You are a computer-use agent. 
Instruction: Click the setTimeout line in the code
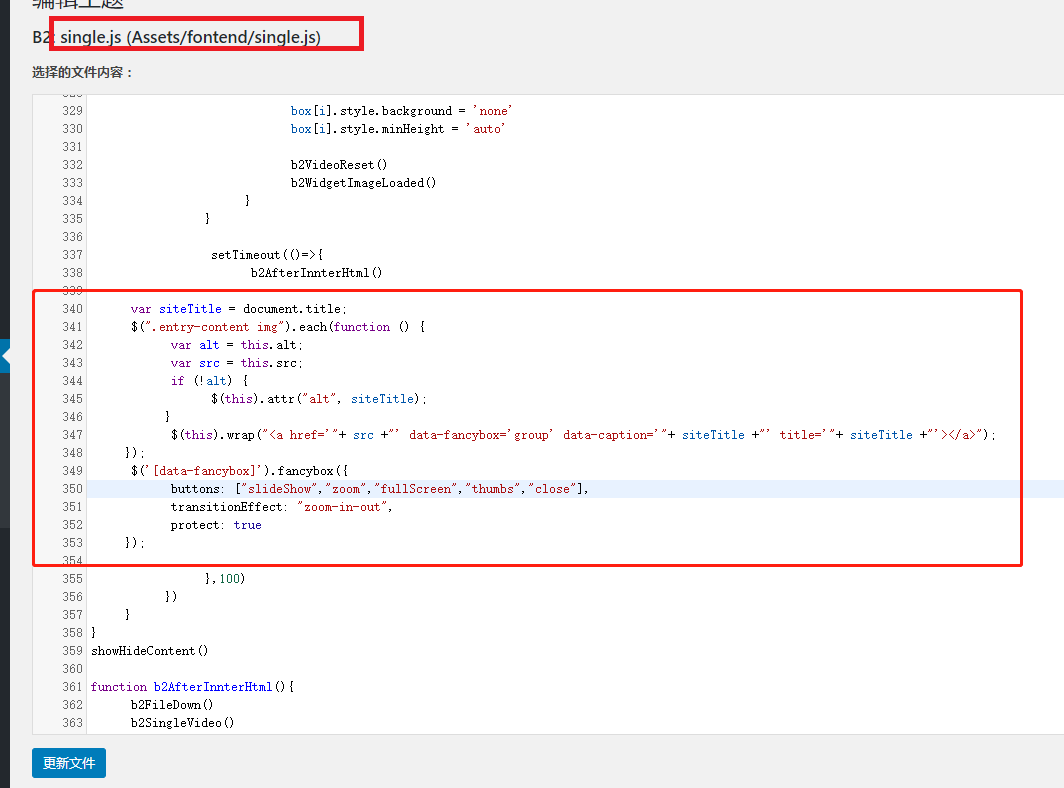267,255
